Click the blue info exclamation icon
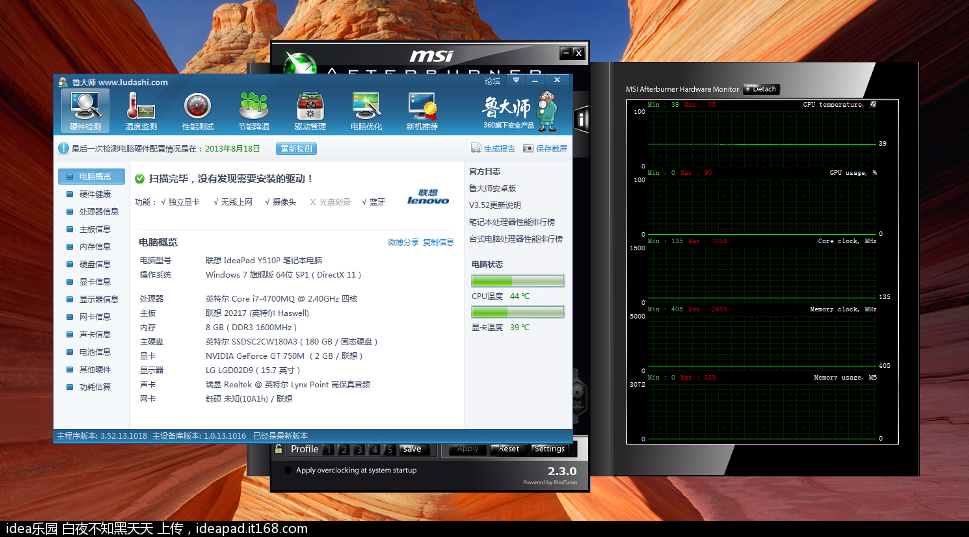The height and width of the screenshot is (537, 969). pos(63,148)
